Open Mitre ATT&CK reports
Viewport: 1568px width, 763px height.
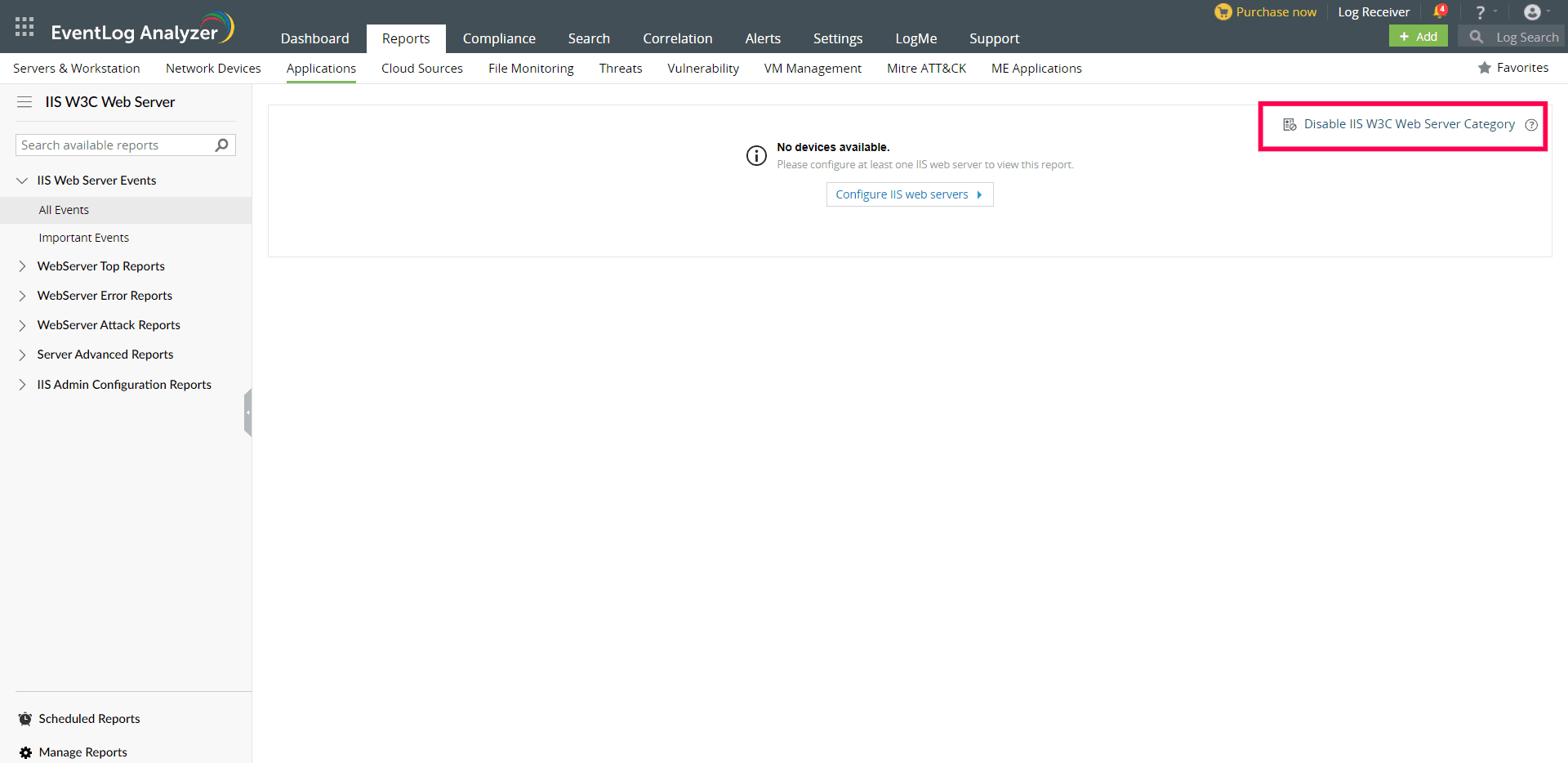click(x=926, y=69)
